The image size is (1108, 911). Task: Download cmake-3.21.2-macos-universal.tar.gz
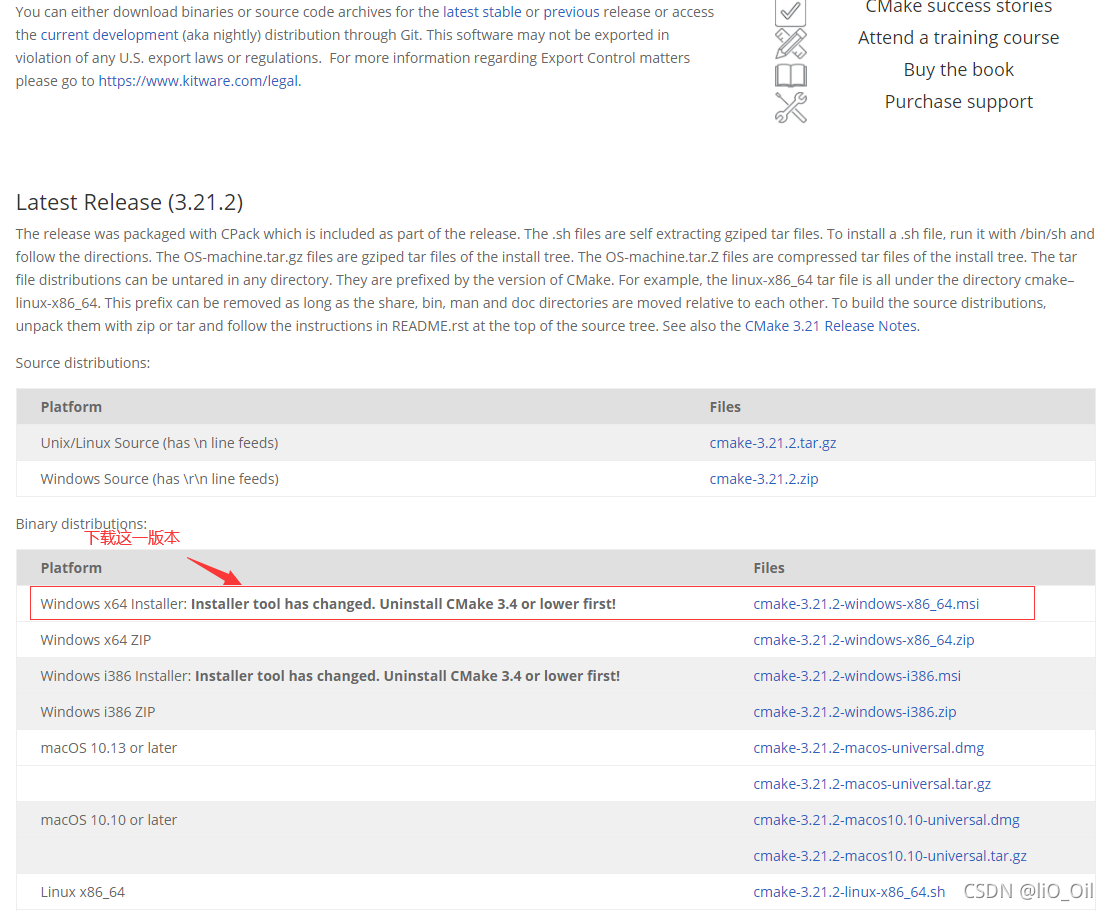pos(872,784)
